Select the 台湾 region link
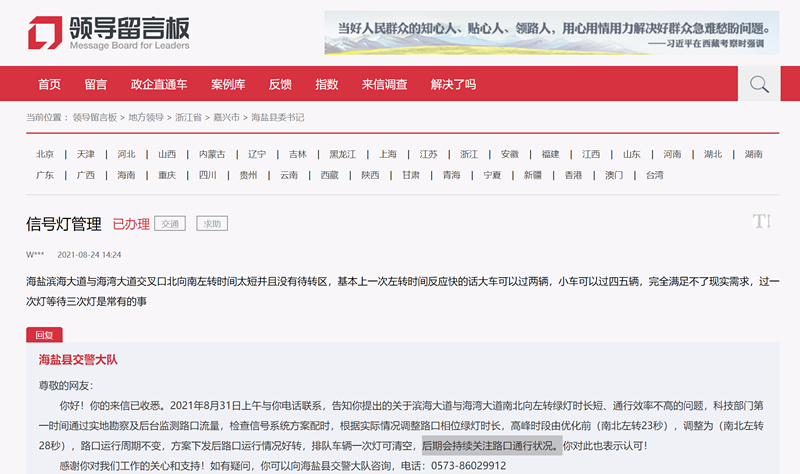The height and width of the screenshot is (474, 800). click(x=654, y=175)
